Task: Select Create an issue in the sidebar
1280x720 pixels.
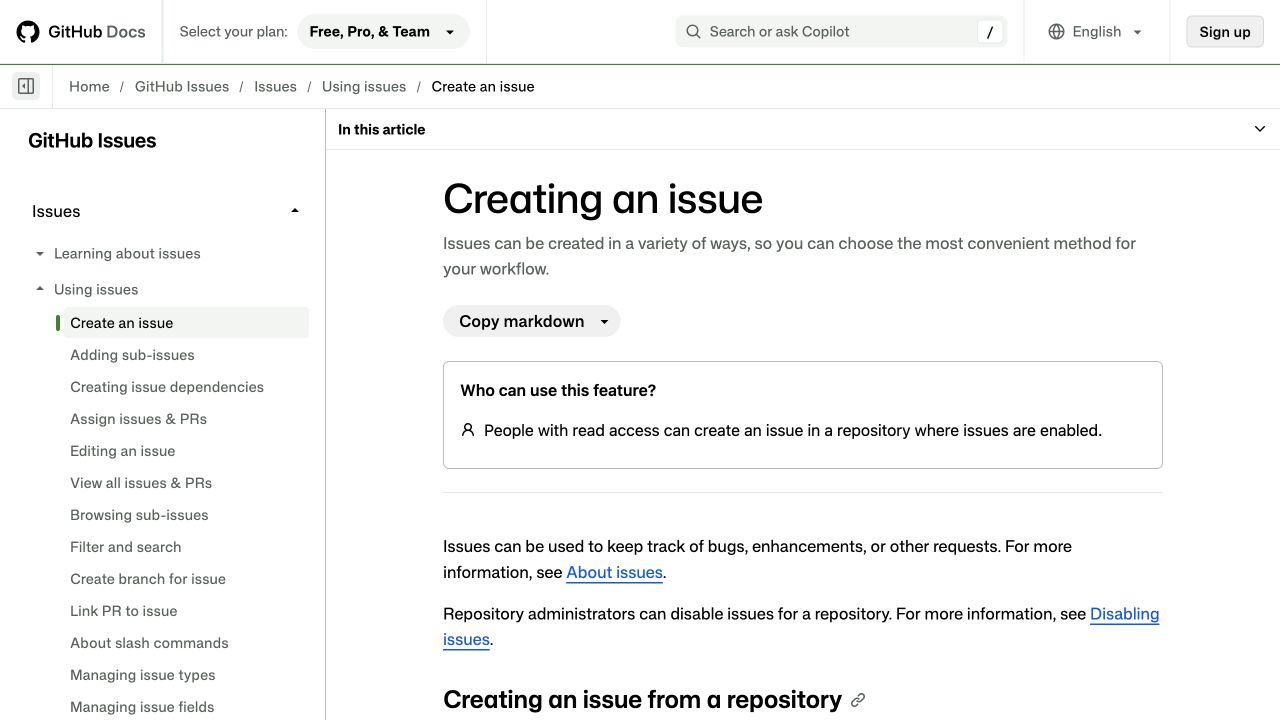Action: tap(186, 323)
